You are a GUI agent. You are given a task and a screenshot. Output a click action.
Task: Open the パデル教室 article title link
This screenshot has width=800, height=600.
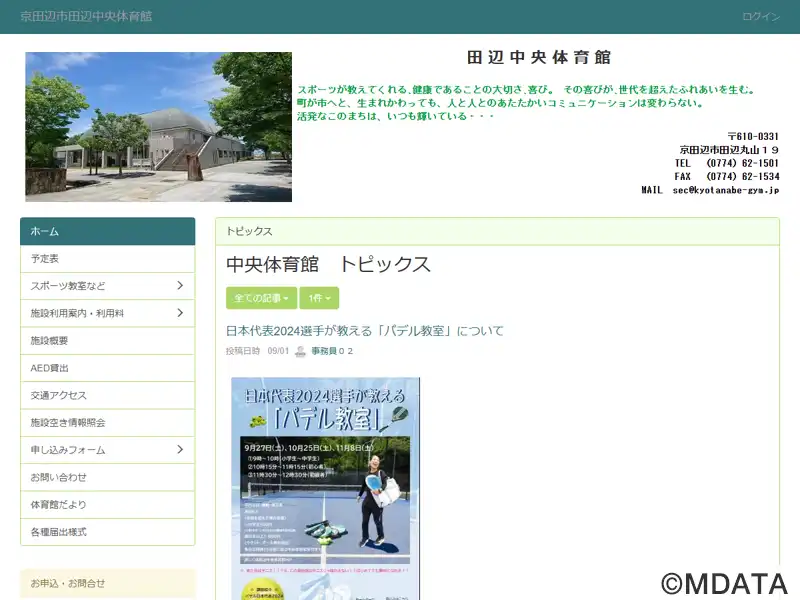[x=365, y=331]
